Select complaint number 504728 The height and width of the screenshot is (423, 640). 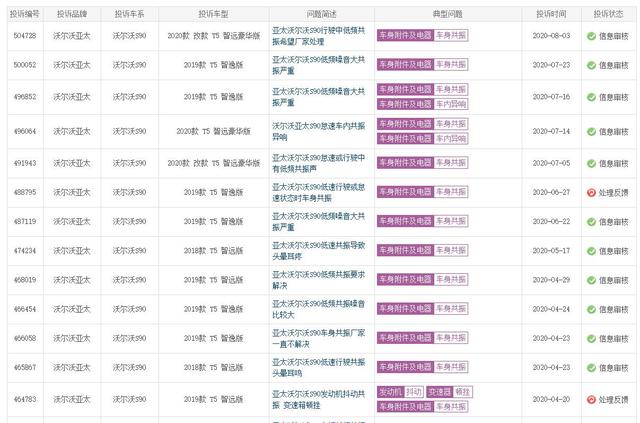point(25,36)
